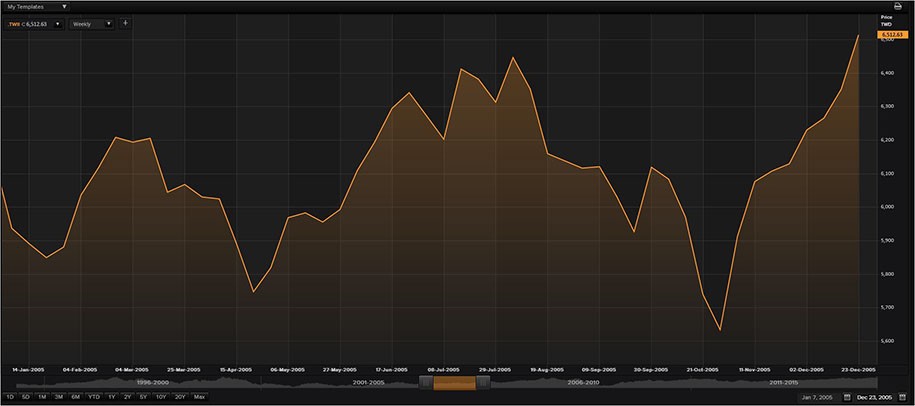Click the 04-Feb-2005 date axis label

click(81, 370)
